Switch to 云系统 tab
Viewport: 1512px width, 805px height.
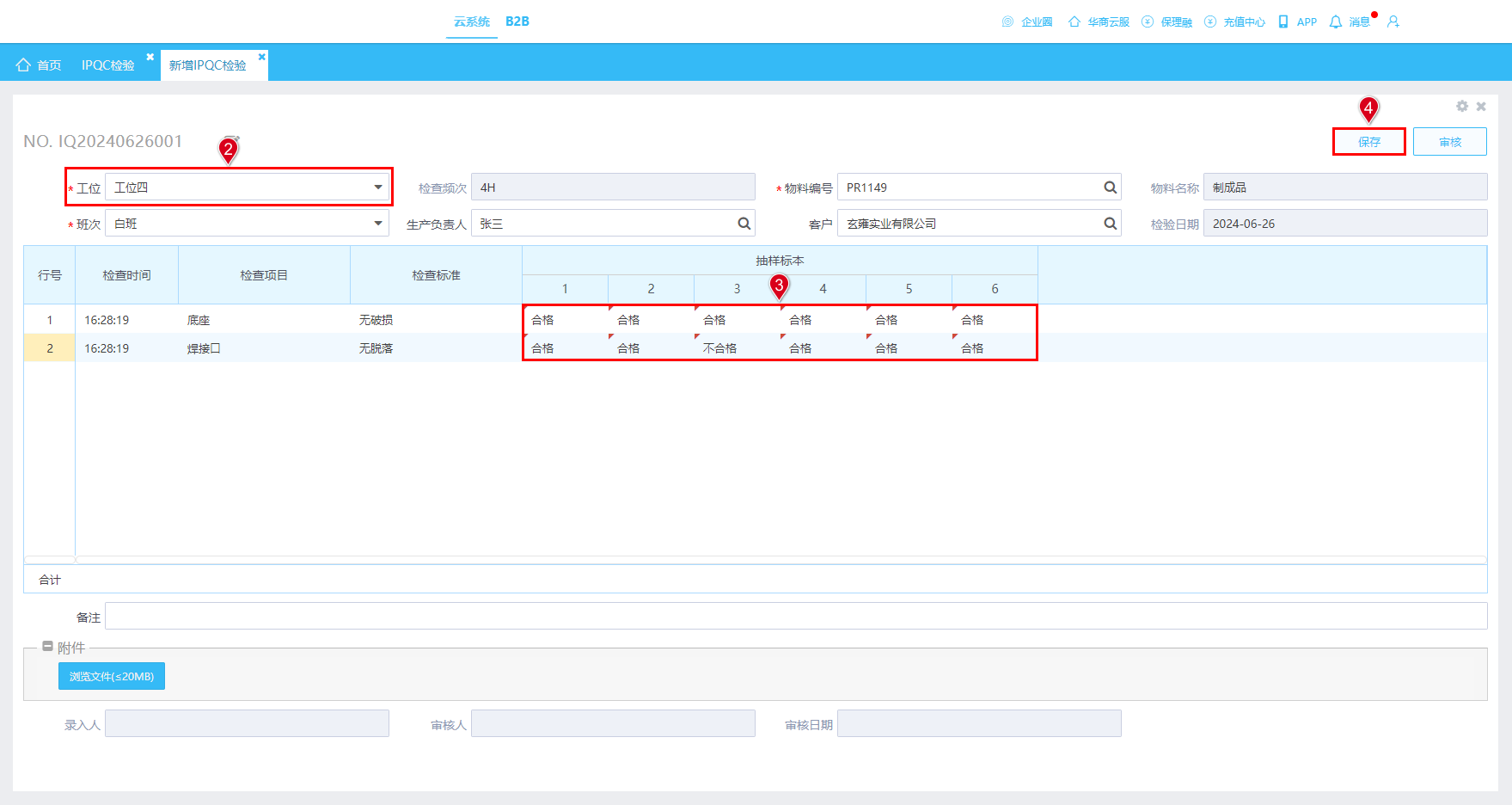point(472,22)
